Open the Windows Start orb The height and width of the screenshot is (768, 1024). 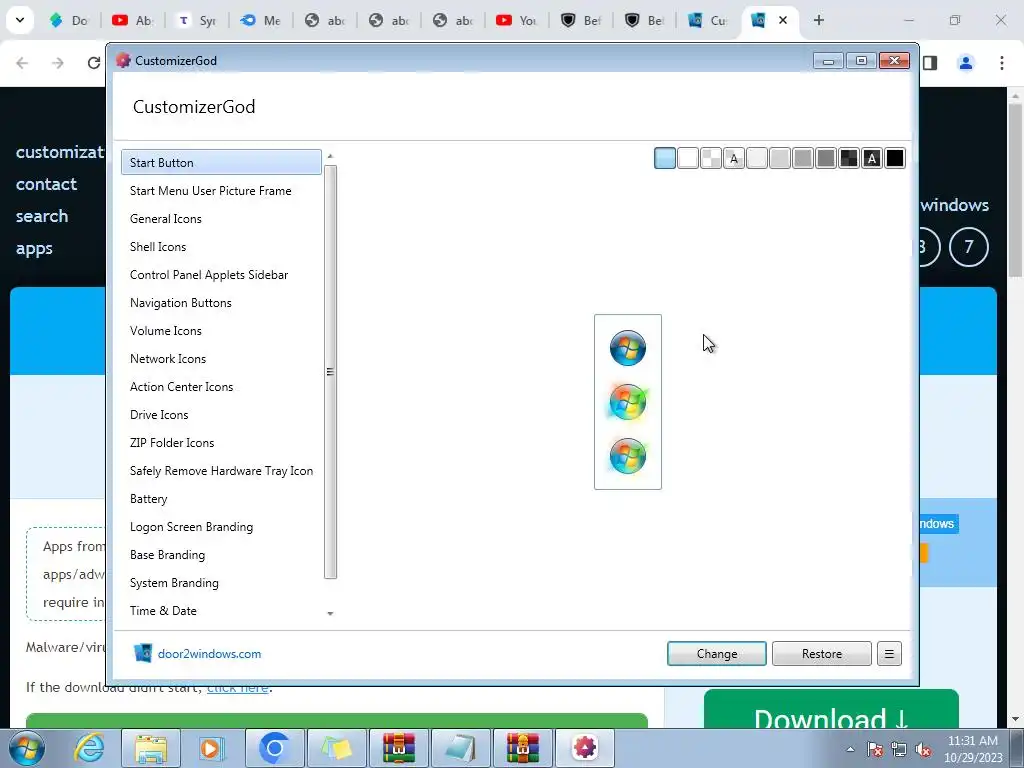(27, 748)
